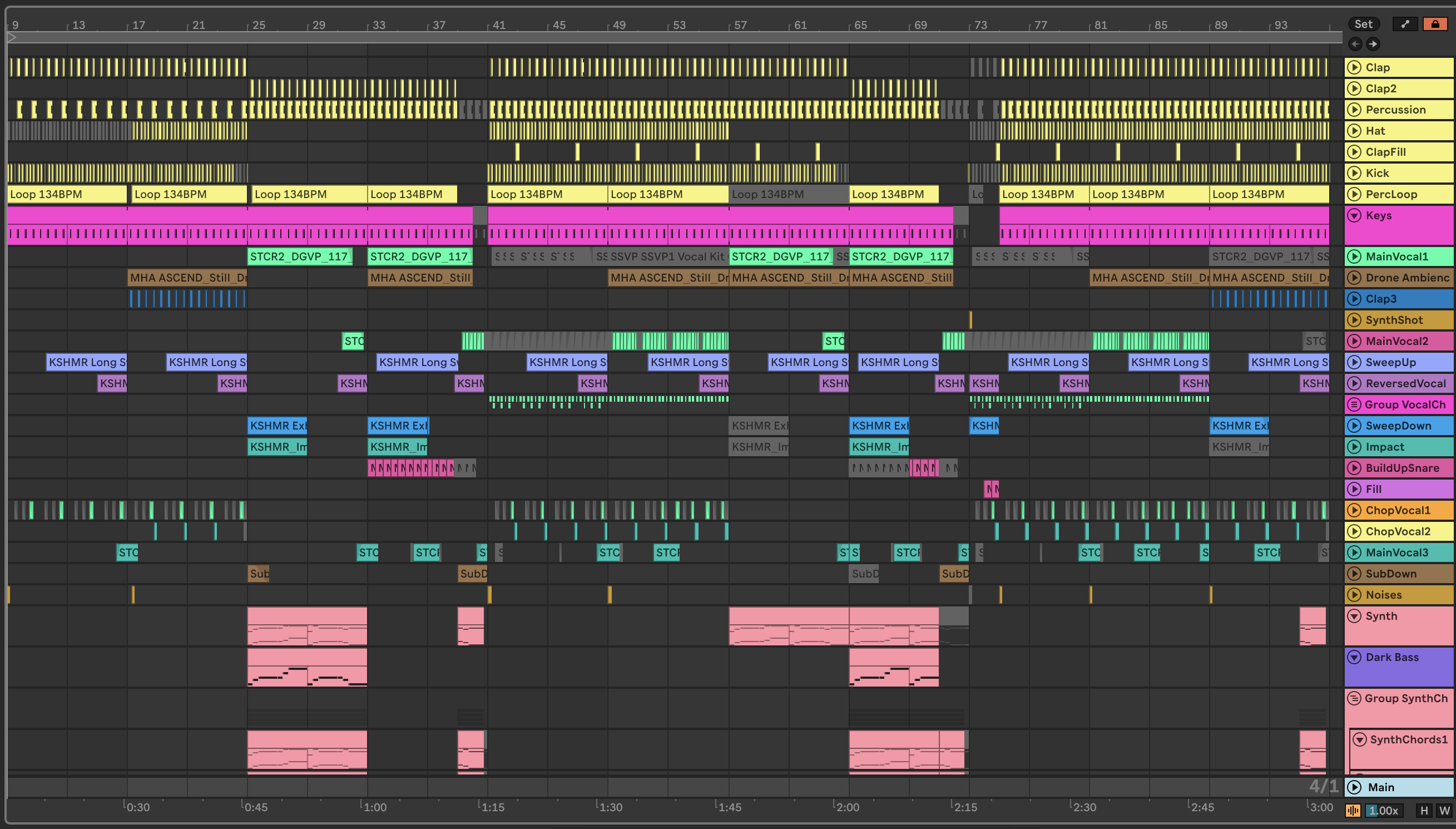Click the Group SynthCh group icon
This screenshot has width=1456, height=829.
point(1354,699)
